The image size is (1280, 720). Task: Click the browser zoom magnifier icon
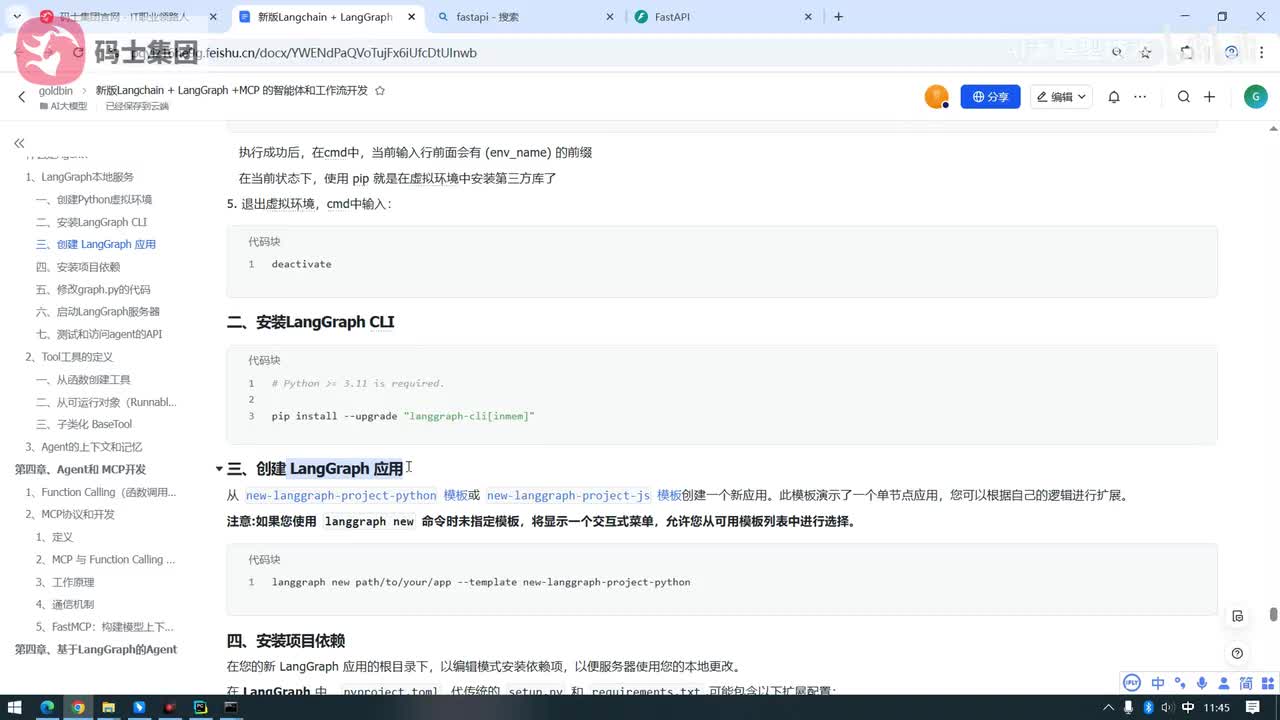point(1117,52)
